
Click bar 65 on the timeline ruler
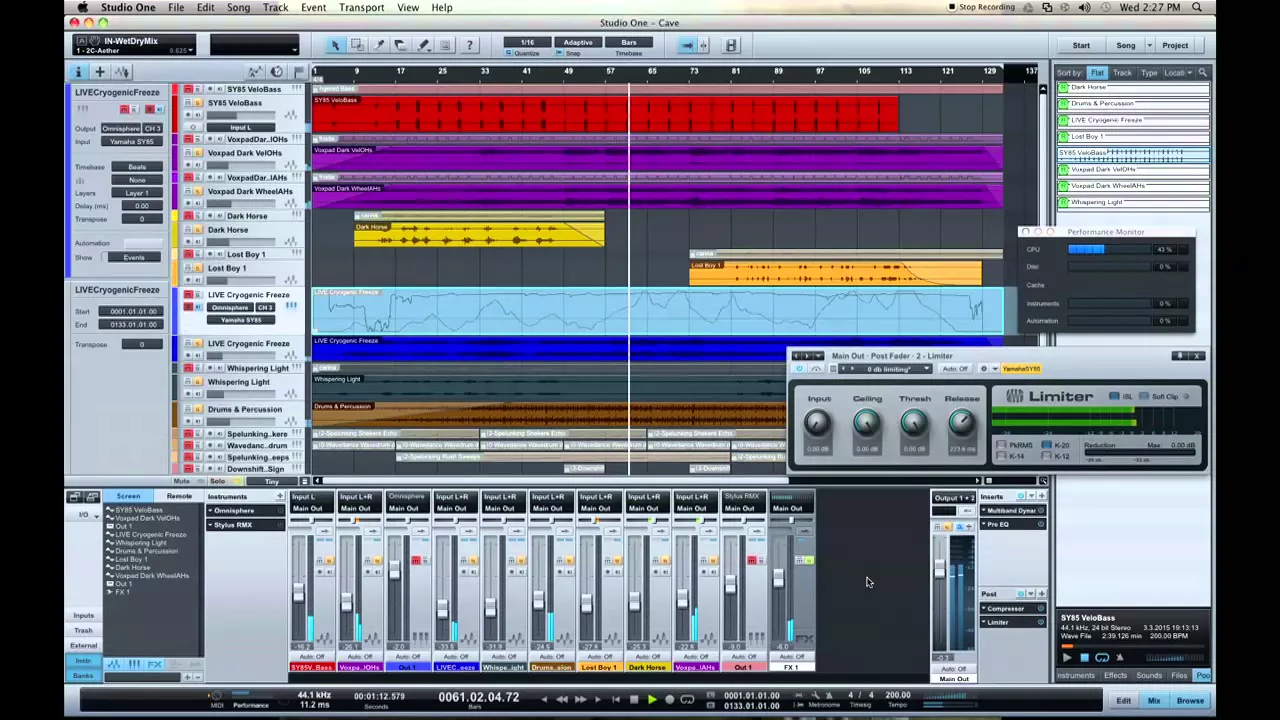652,71
